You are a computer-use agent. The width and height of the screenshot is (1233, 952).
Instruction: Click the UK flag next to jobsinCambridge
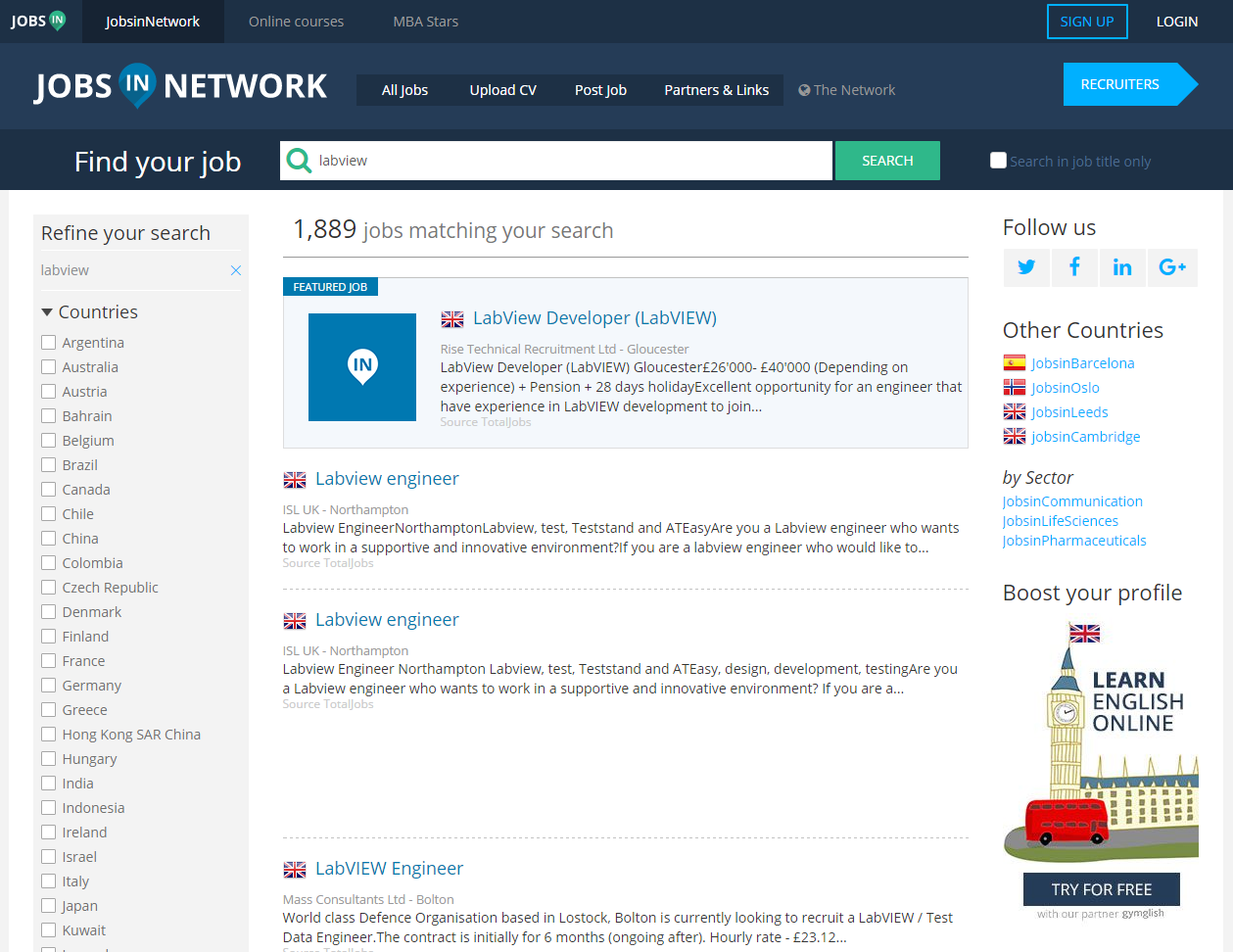pyautogui.click(x=1015, y=437)
